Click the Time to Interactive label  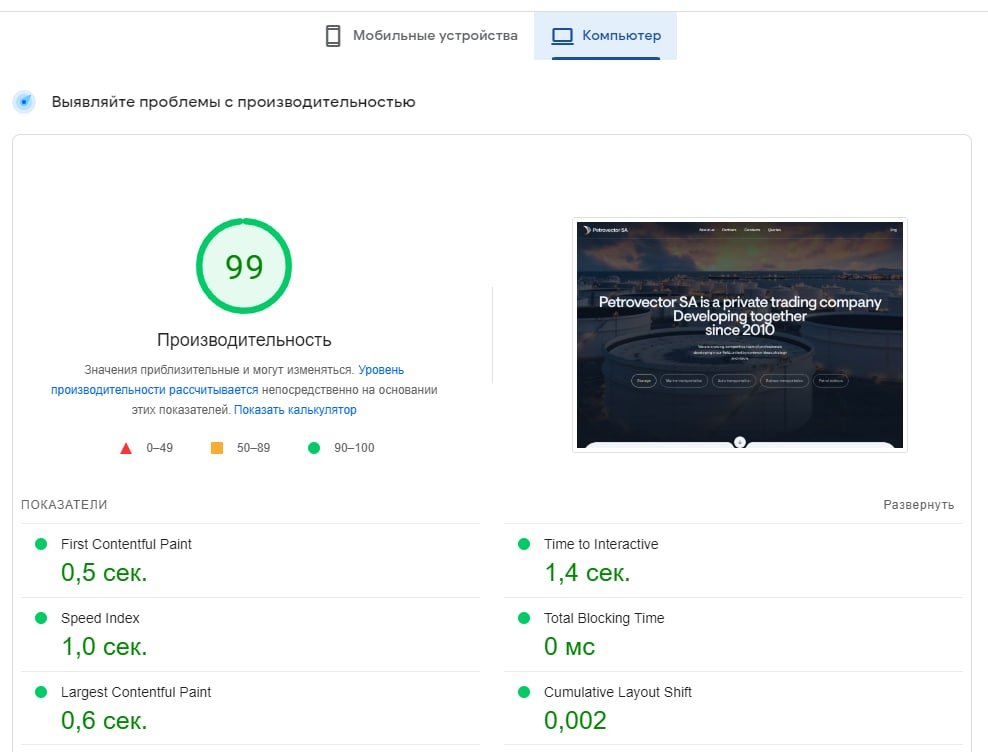point(601,544)
